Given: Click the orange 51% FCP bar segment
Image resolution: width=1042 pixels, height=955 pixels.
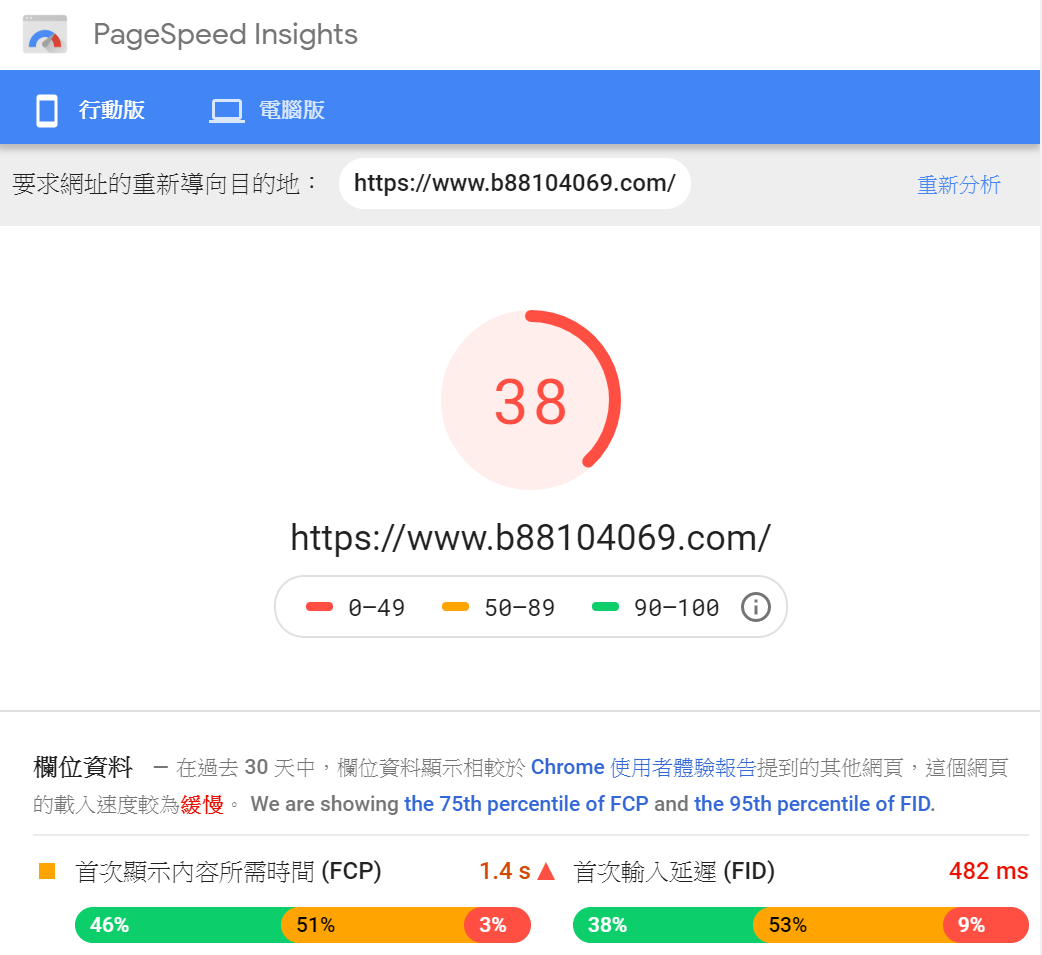Looking at the screenshot, I should (373, 925).
